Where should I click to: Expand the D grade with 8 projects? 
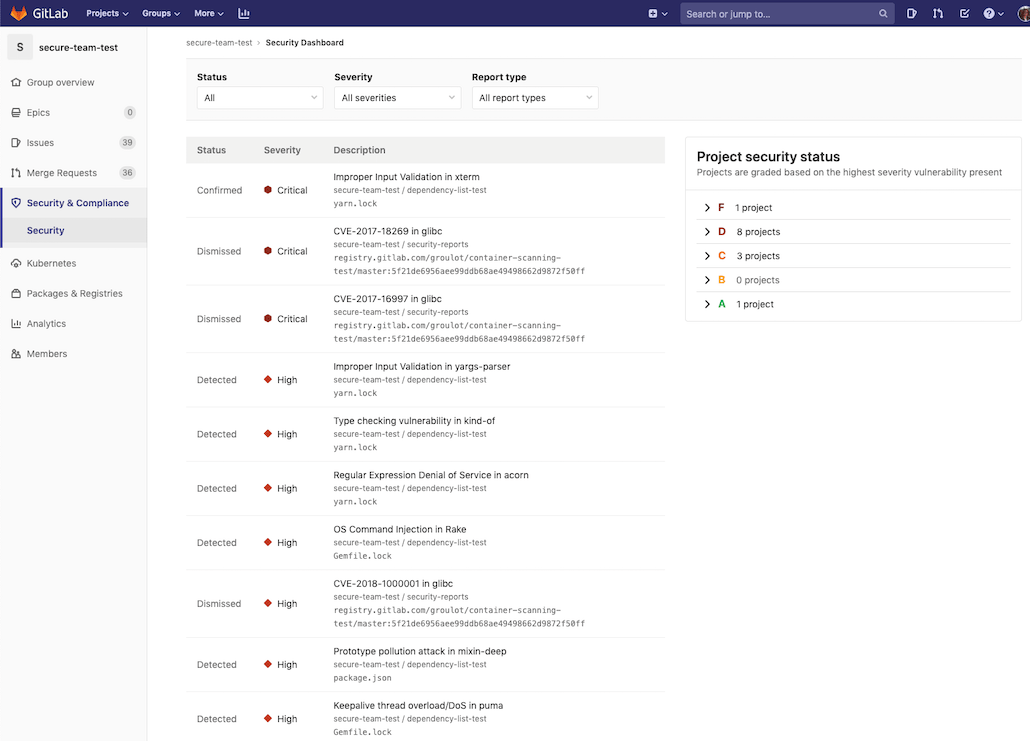(708, 232)
